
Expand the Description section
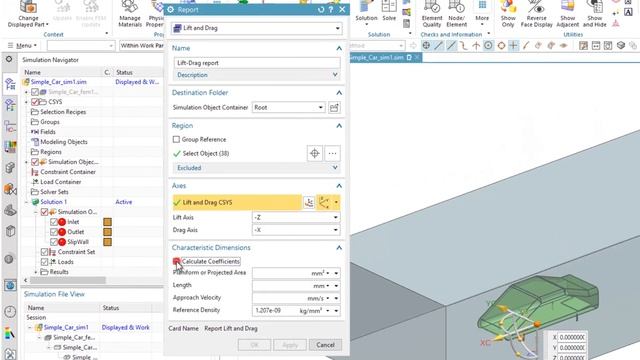257,75
